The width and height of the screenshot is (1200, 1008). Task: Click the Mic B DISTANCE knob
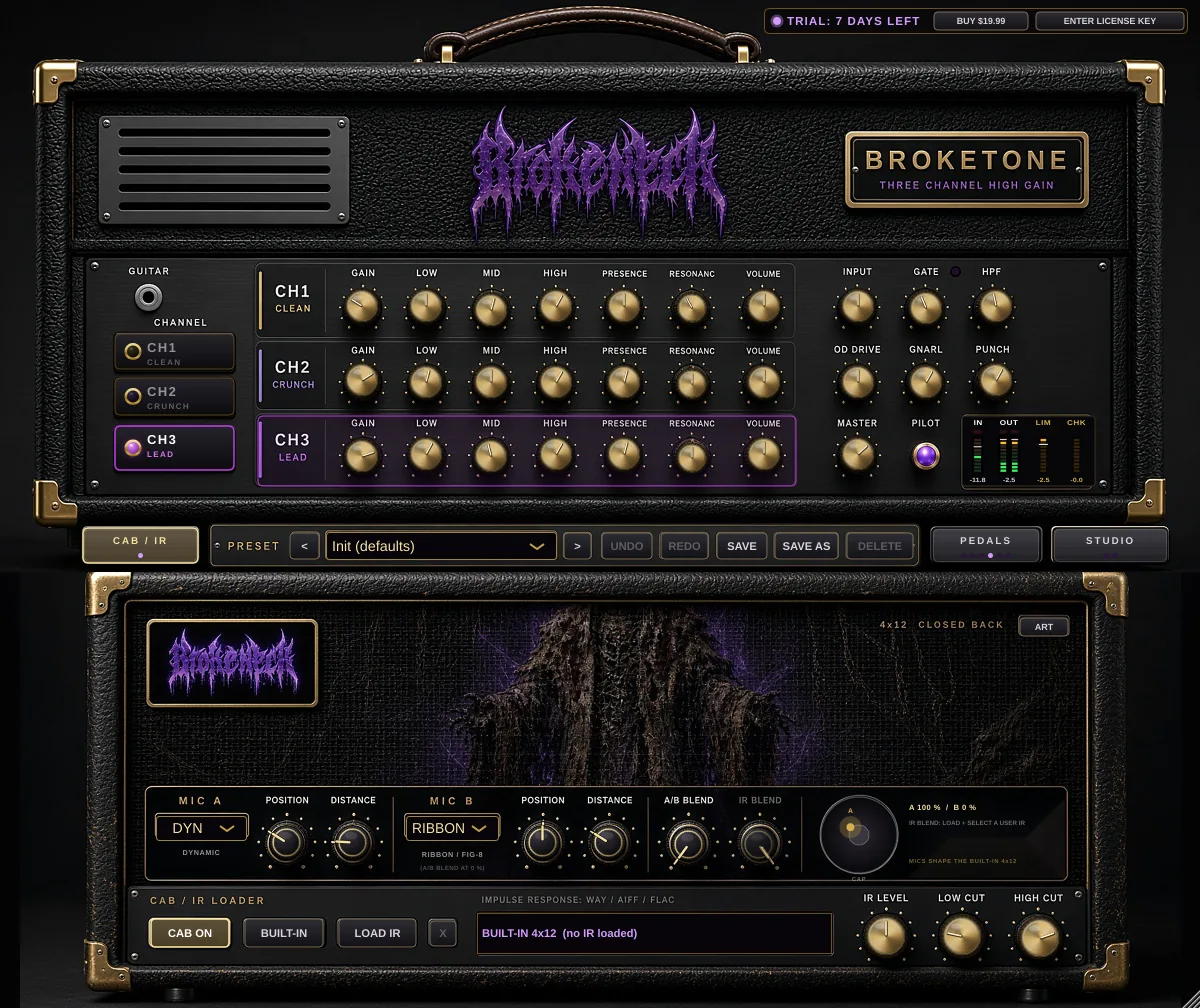coord(609,843)
